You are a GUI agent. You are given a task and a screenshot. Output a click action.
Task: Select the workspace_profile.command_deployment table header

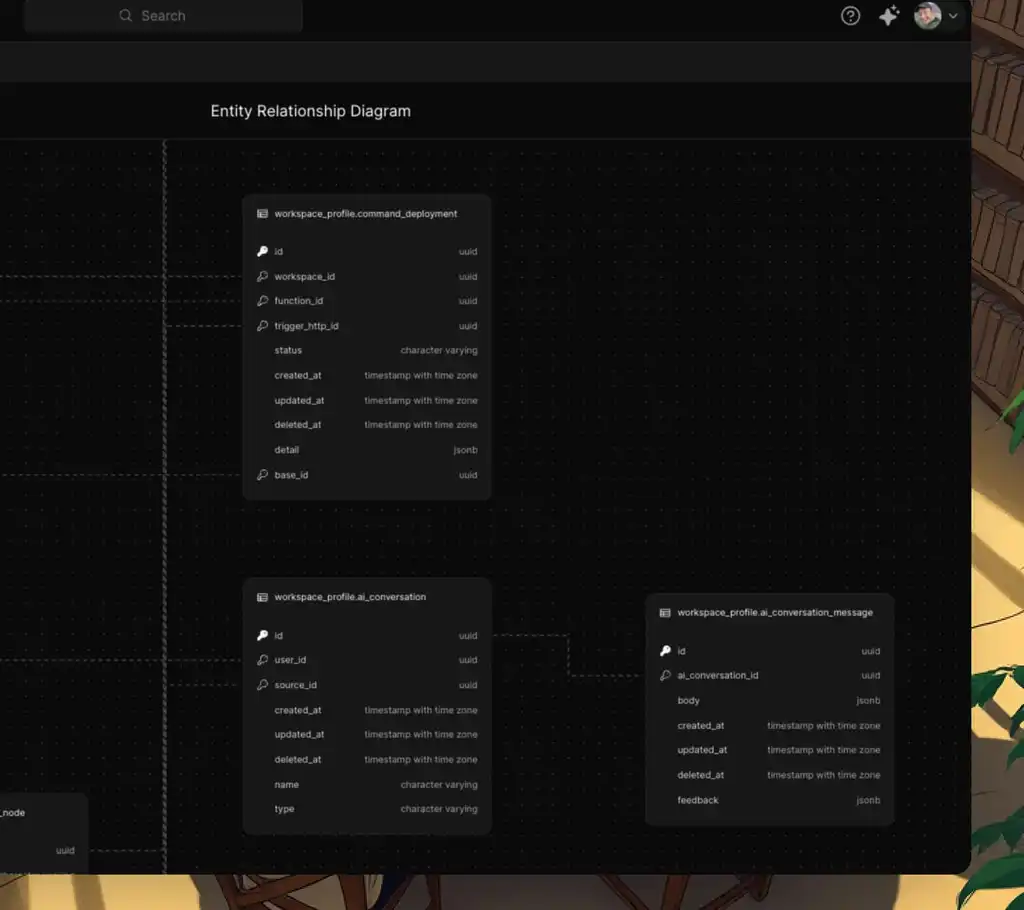(365, 214)
